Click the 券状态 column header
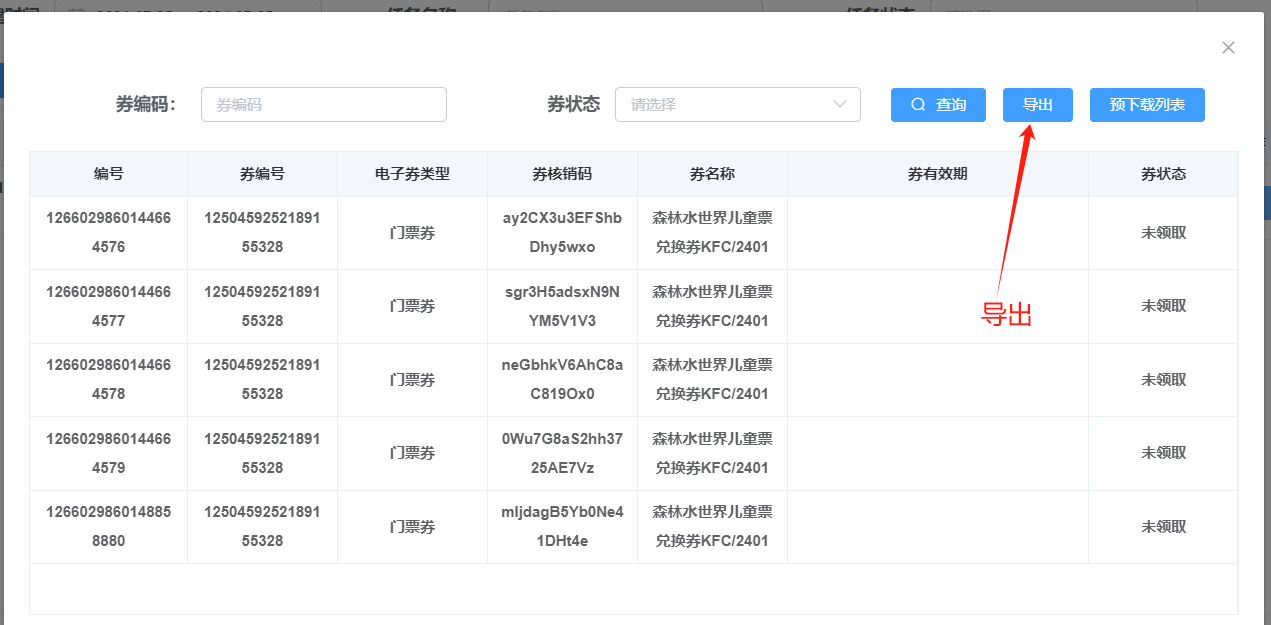1271x625 pixels. pos(1163,174)
